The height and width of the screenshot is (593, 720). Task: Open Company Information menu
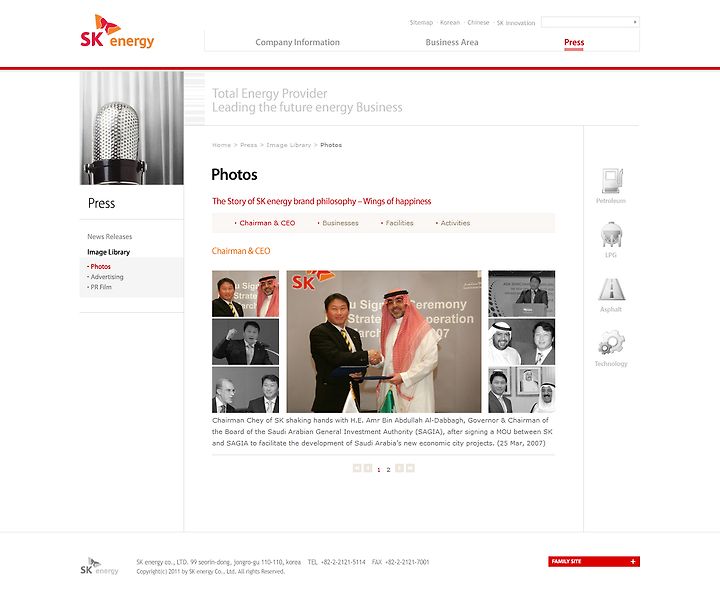point(298,42)
